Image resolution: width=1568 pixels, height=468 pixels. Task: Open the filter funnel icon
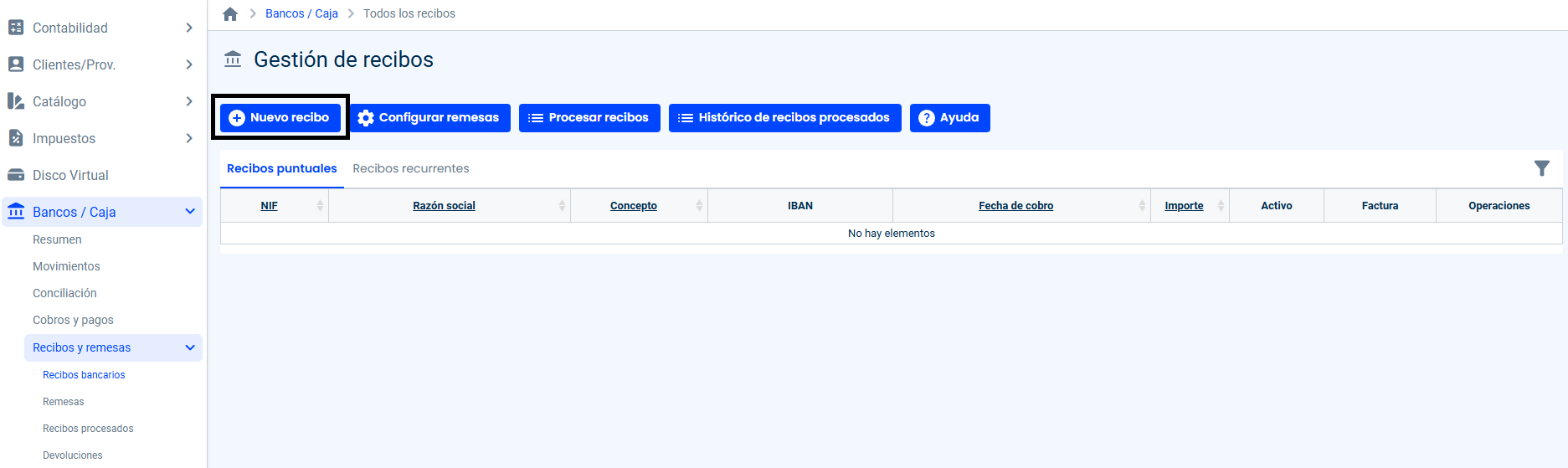[x=1541, y=168]
